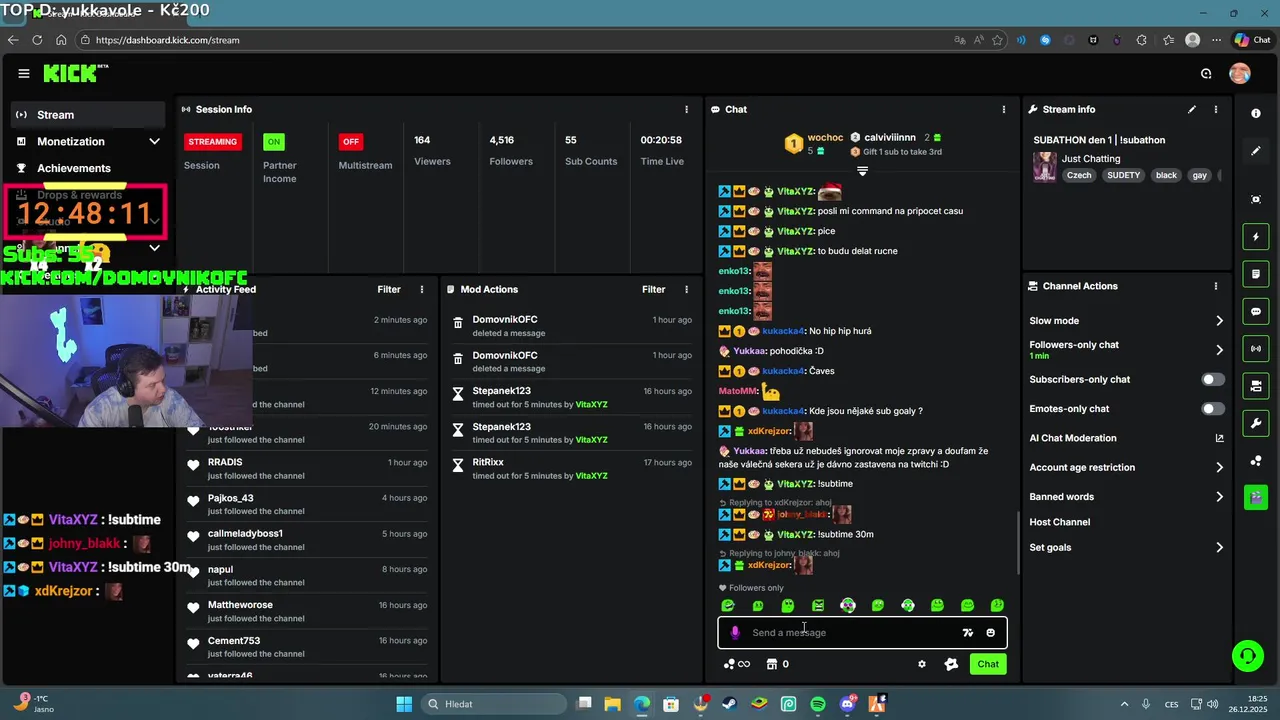
Task: Toggle Emotes-only chat switch
Action: point(1213,408)
